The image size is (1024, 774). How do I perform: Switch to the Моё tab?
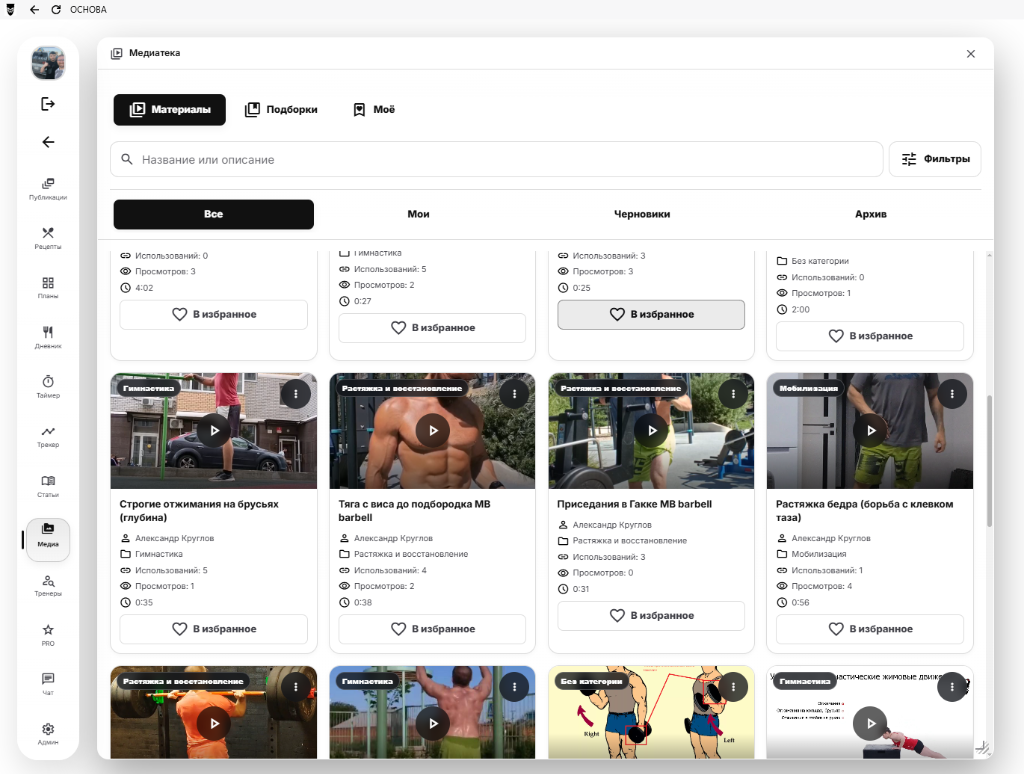click(x=374, y=109)
